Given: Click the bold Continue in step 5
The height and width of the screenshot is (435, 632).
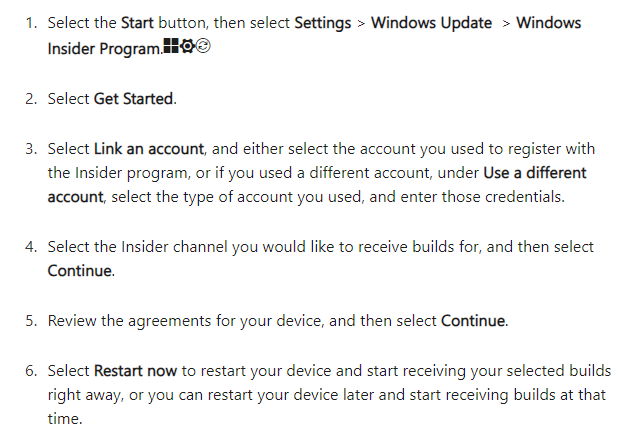Looking at the screenshot, I should (473, 321).
